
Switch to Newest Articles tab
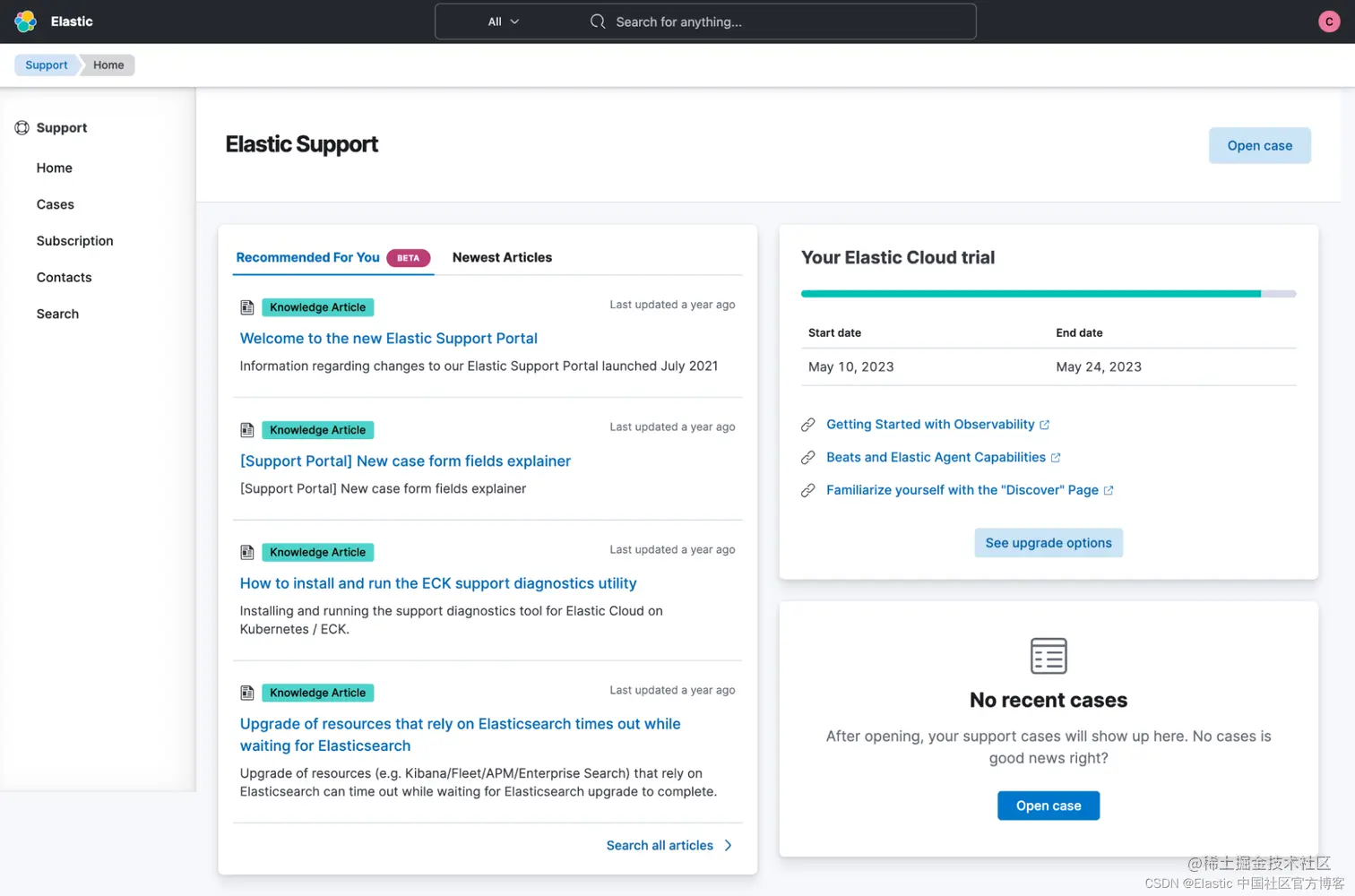pyautogui.click(x=502, y=257)
